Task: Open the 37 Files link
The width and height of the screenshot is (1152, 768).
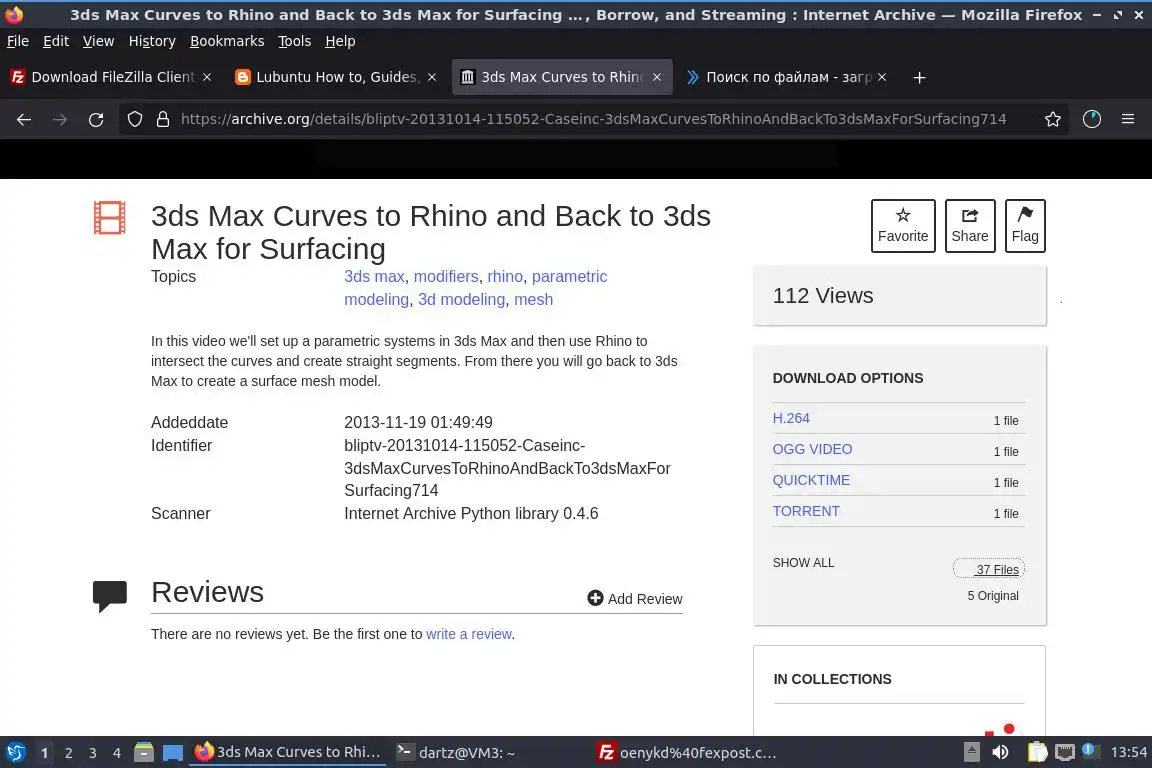Action: [x=989, y=569]
